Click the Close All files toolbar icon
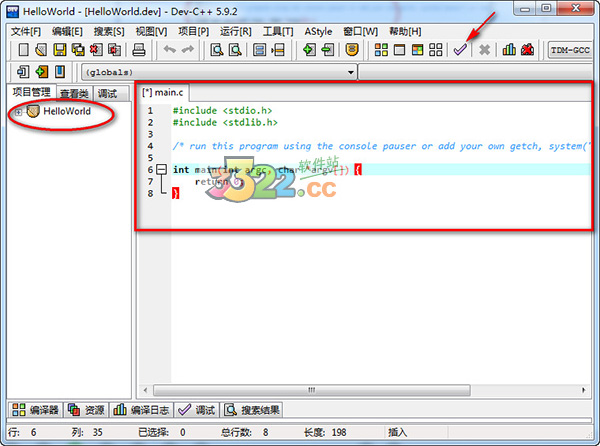The image size is (600, 446). (x=114, y=50)
